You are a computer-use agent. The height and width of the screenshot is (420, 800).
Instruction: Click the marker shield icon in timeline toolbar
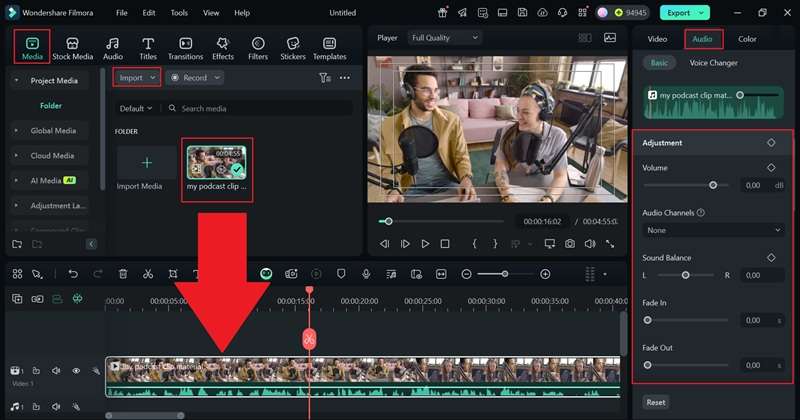coord(341,274)
